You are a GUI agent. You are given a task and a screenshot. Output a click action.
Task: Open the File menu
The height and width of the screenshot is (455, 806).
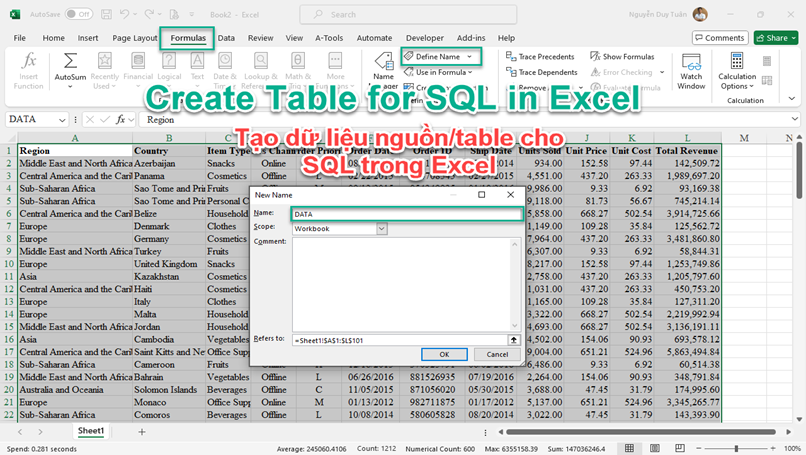coord(20,38)
